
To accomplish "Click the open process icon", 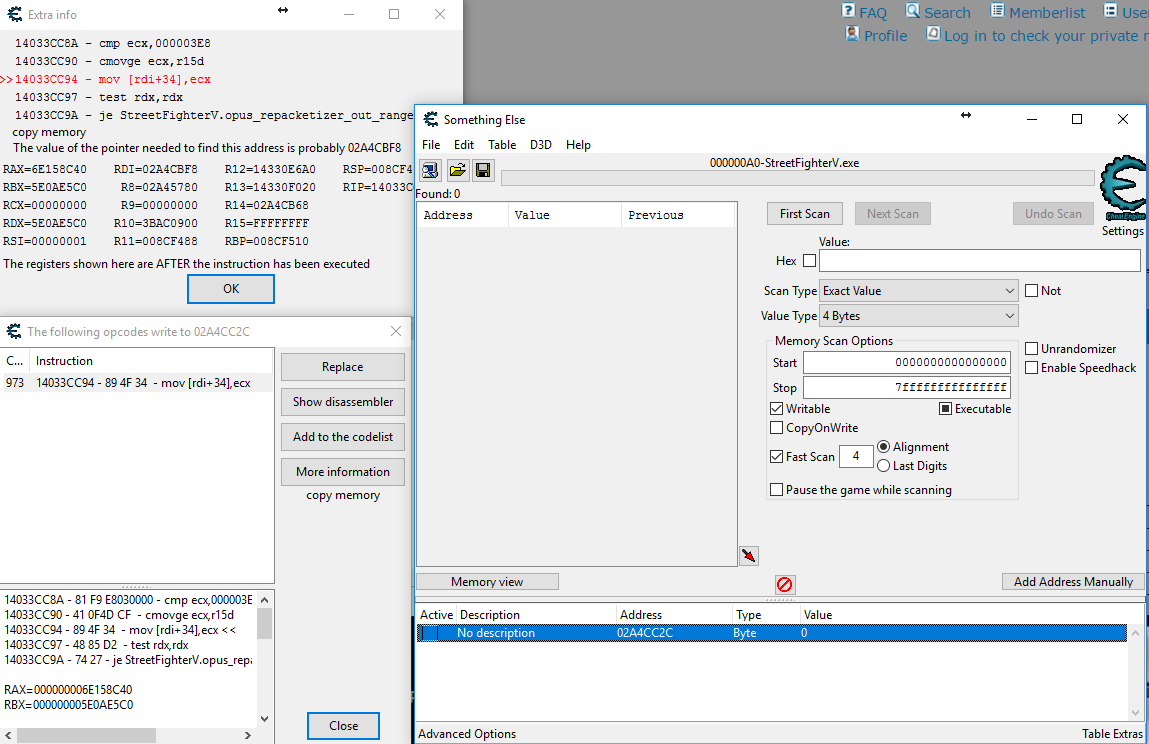I will click(x=431, y=171).
